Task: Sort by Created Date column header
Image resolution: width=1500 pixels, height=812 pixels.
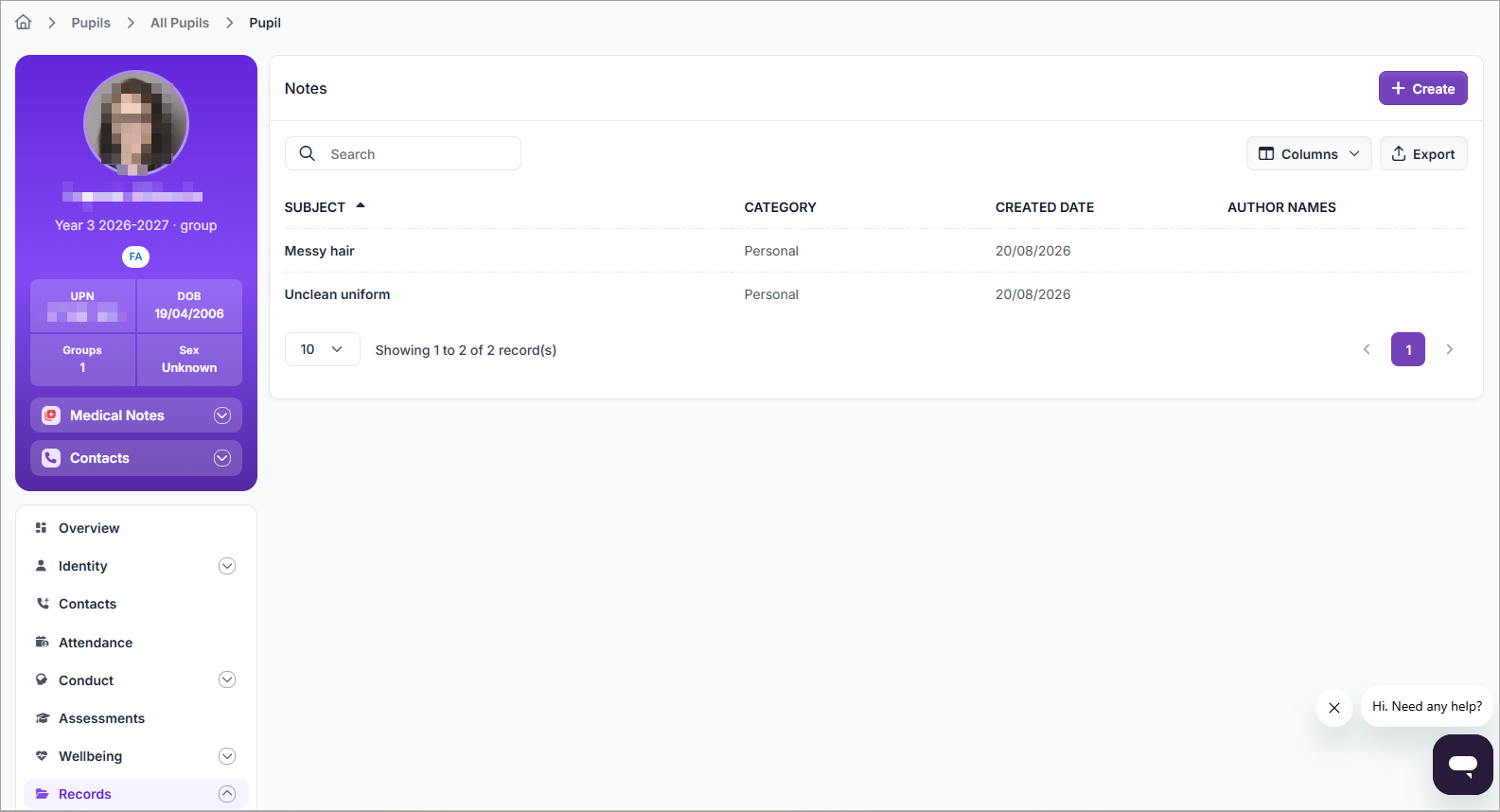Action: 1045,207
